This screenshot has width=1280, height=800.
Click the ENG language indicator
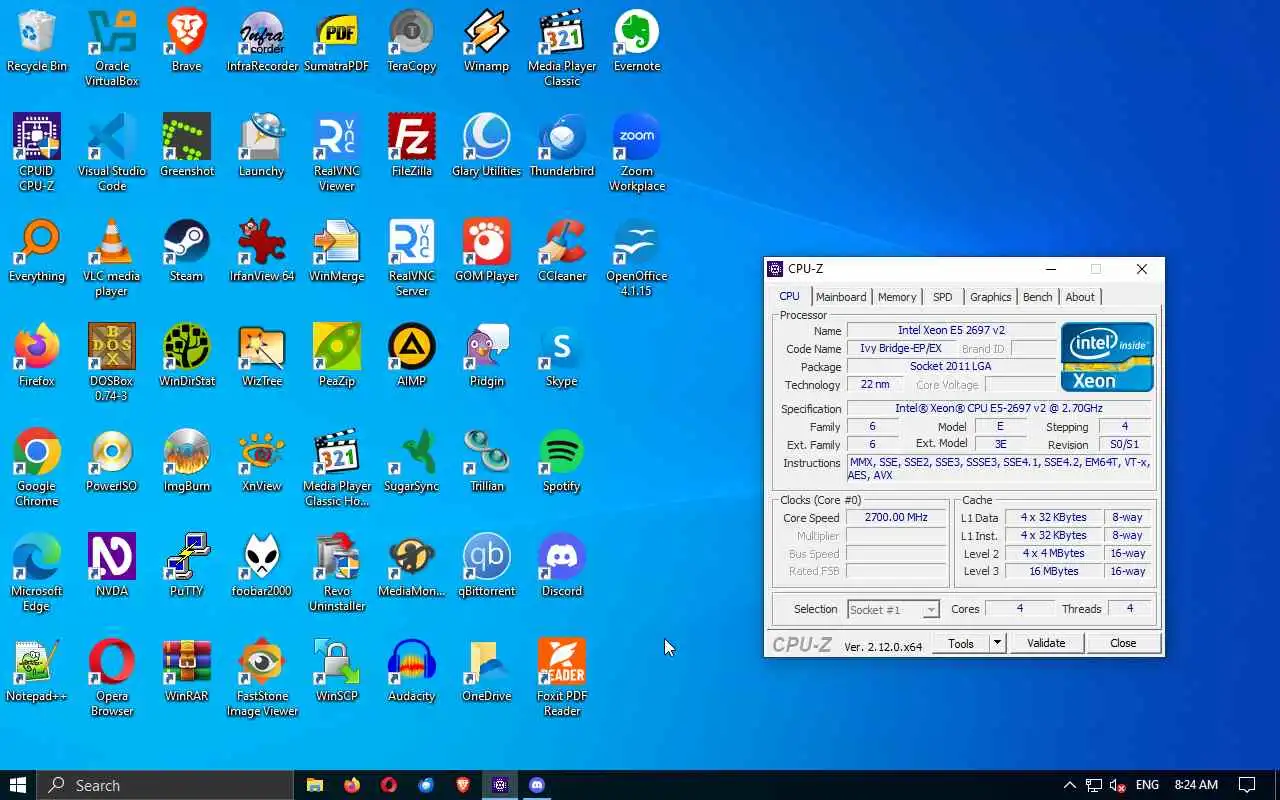point(1148,785)
